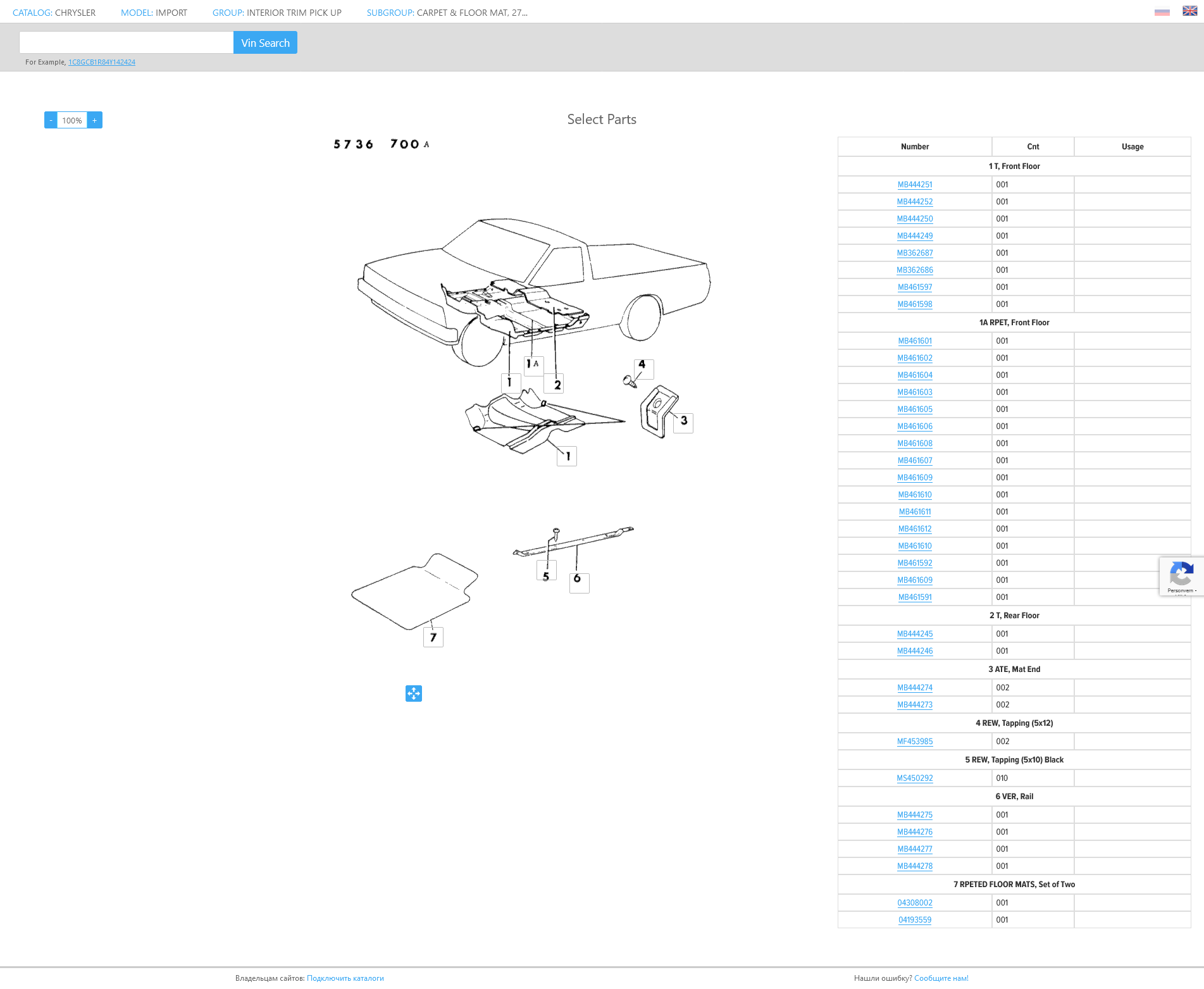
Task: Open part number 04308002
Action: point(914,903)
